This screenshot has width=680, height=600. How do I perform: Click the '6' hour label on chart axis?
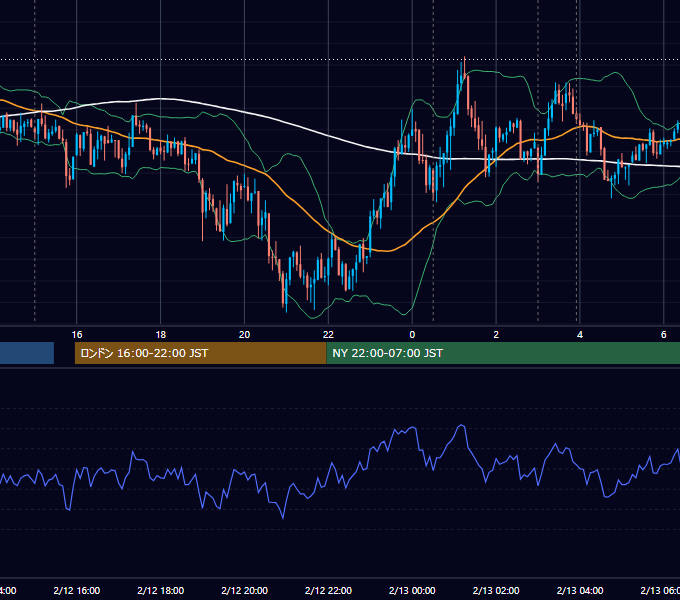click(x=664, y=334)
